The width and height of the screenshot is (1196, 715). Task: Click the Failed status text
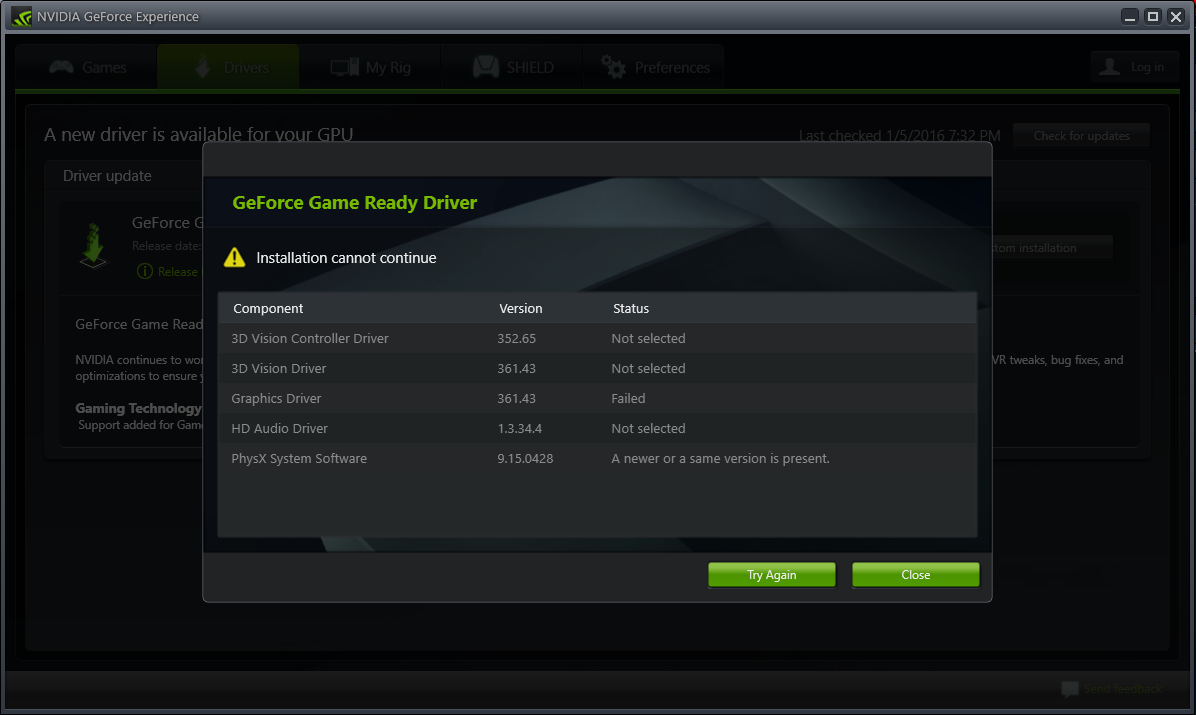click(x=628, y=398)
